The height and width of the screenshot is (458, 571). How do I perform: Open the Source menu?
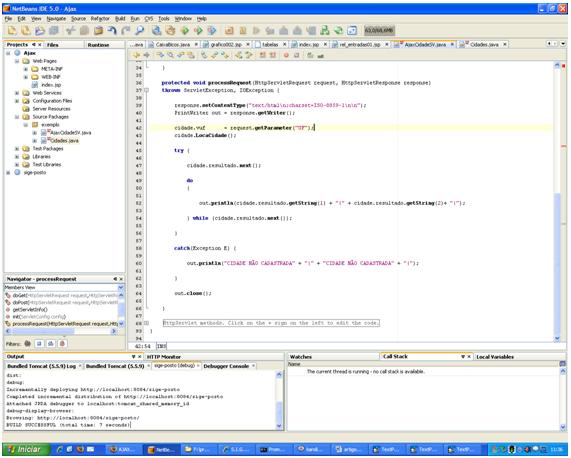click(x=78, y=19)
